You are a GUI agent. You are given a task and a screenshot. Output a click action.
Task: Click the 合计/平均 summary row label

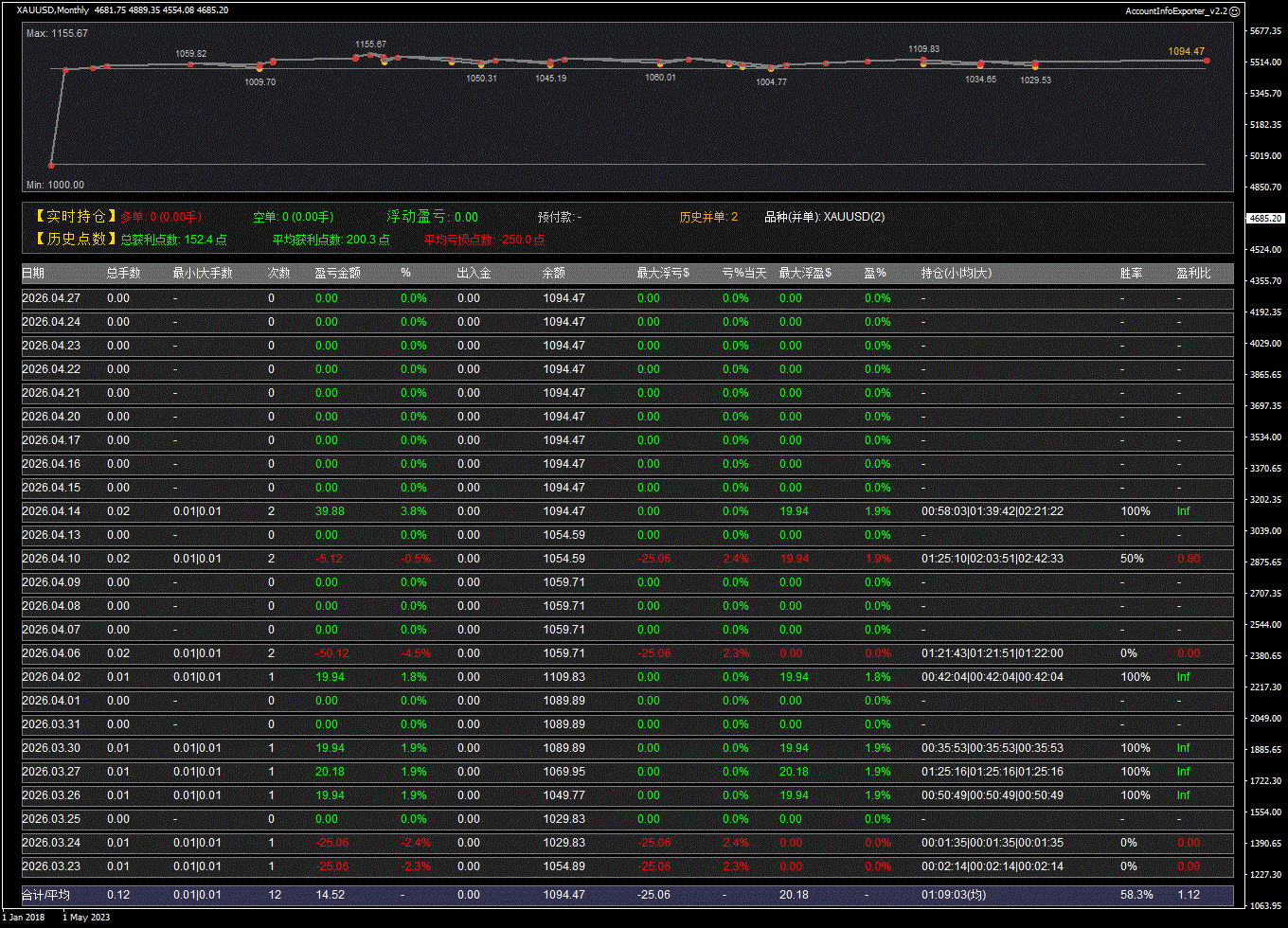(x=46, y=895)
